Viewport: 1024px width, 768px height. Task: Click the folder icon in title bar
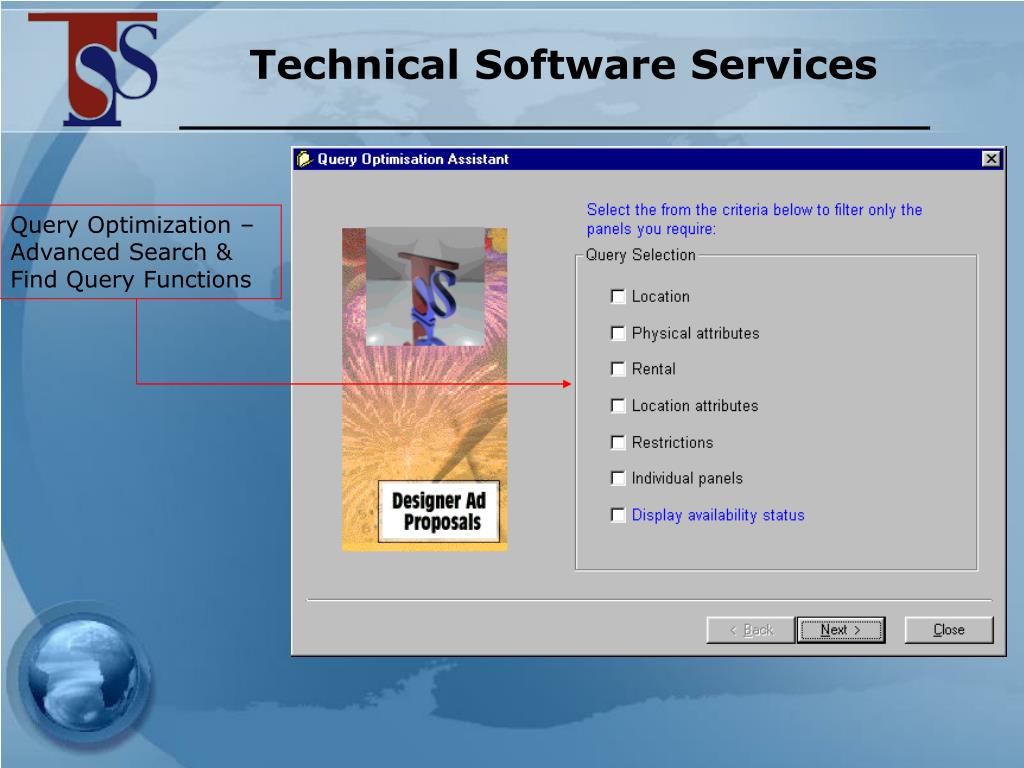304,159
